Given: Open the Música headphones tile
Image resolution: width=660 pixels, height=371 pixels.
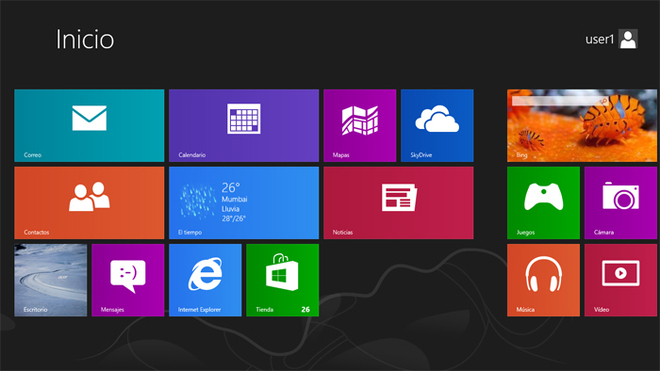Looking at the screenshot, I should click(x=543, y=280).
